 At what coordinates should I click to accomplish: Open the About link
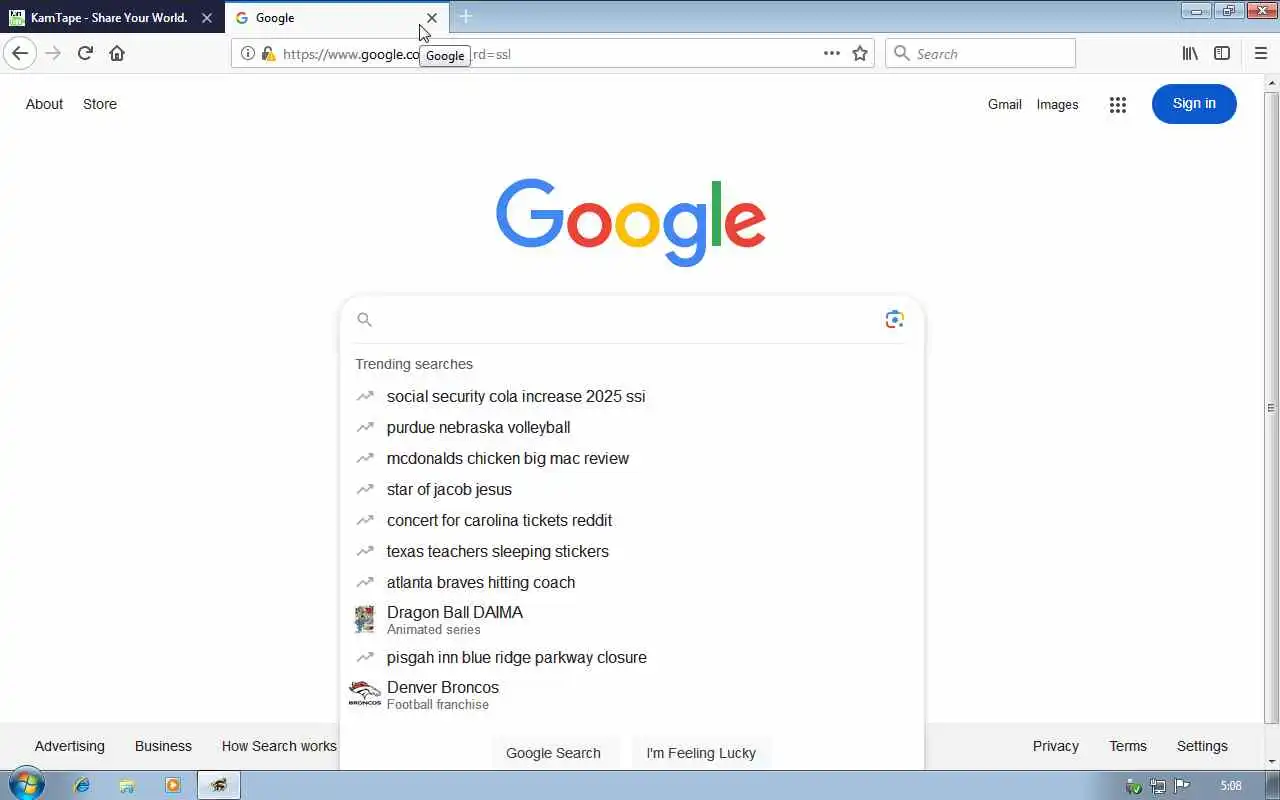click(44, 104)
